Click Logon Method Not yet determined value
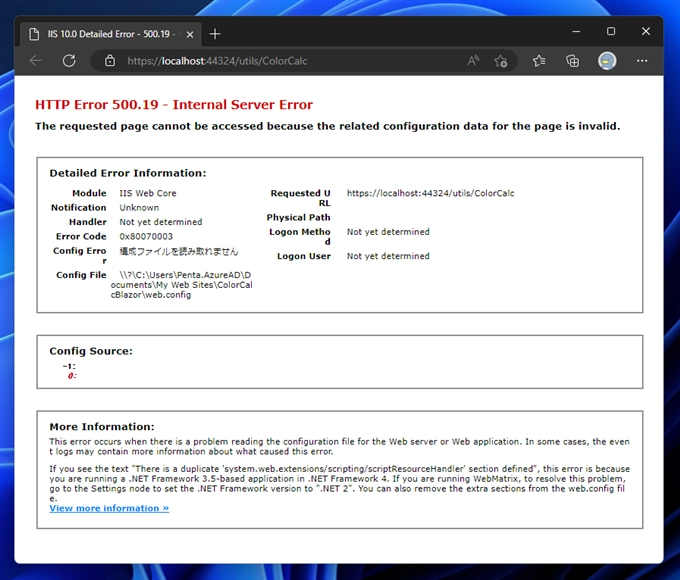The image size is (680, 580). tap(388, 232)
